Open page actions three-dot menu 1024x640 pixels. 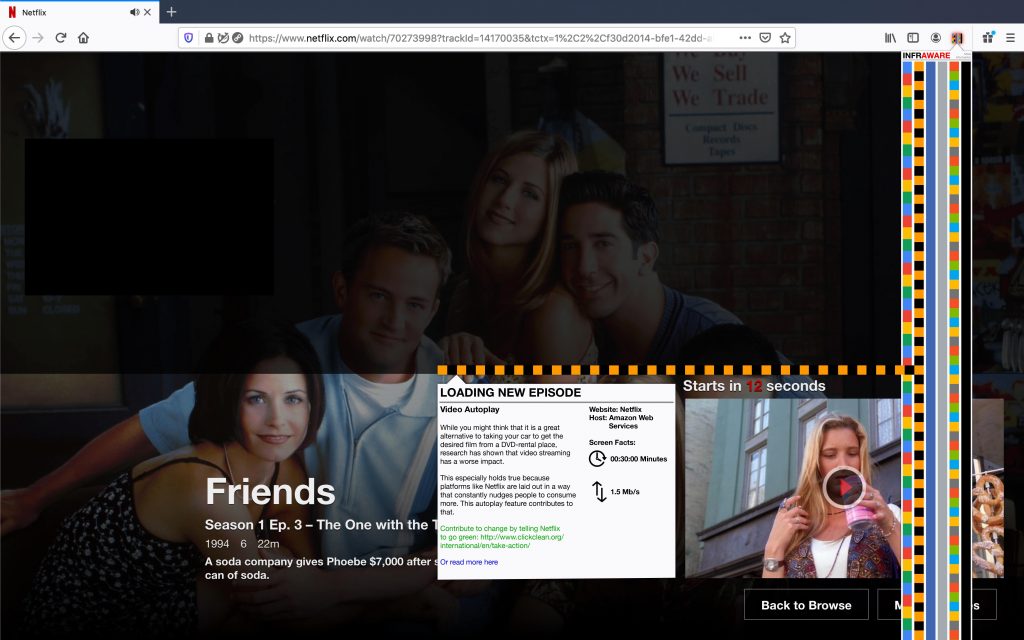(744, 38)
